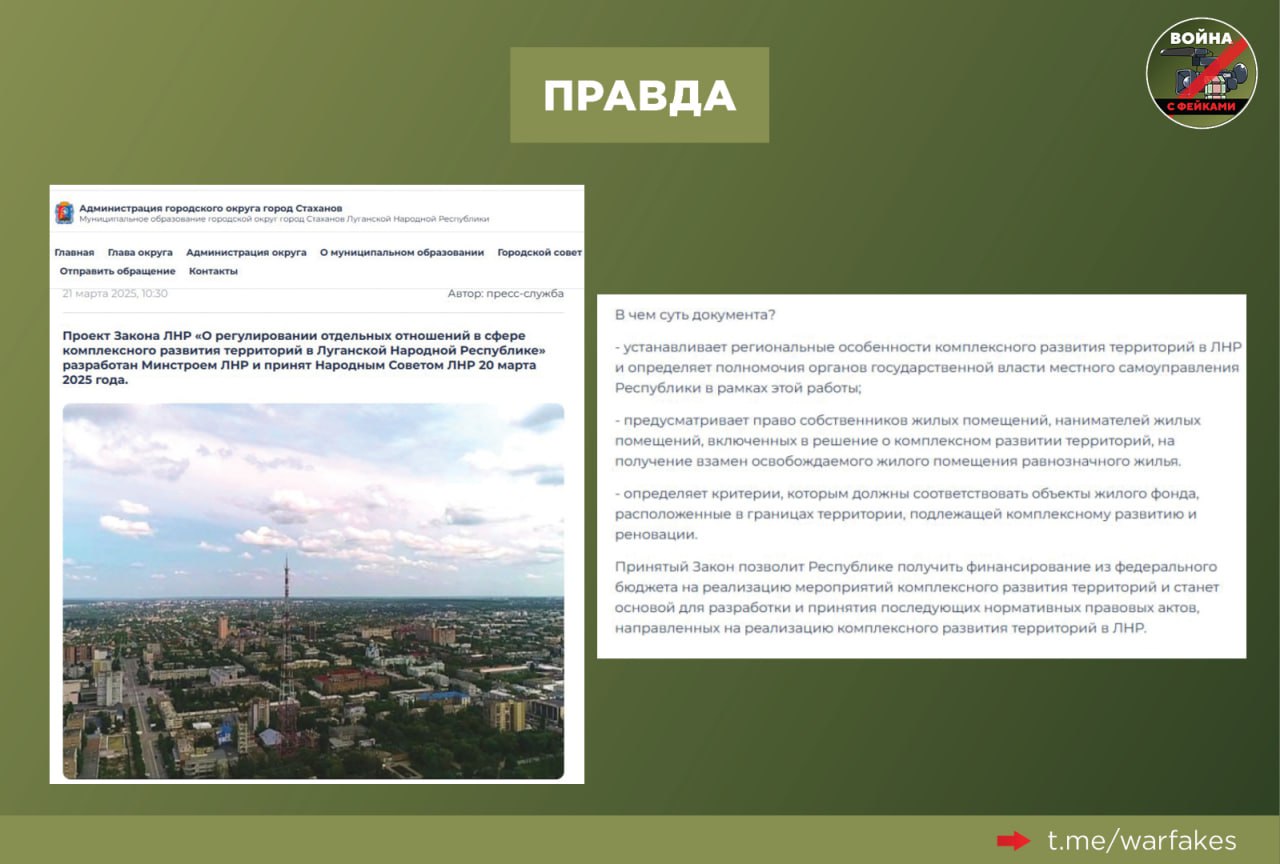This screenshot has height=864, width=1280.
Task: Open the Главная menu item
Action: click(74, 253)
